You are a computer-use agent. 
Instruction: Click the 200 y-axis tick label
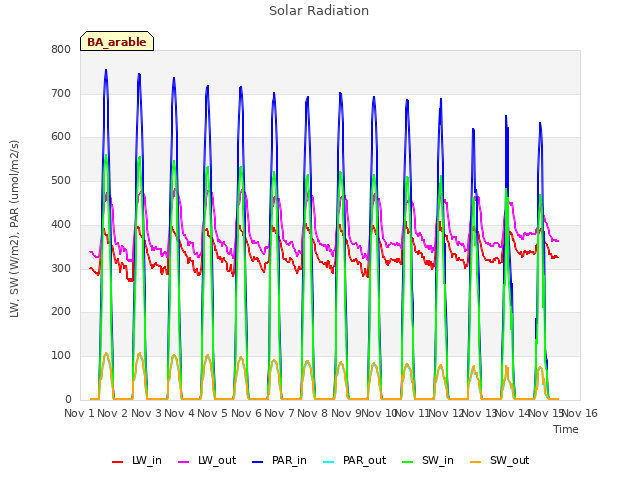61,312
